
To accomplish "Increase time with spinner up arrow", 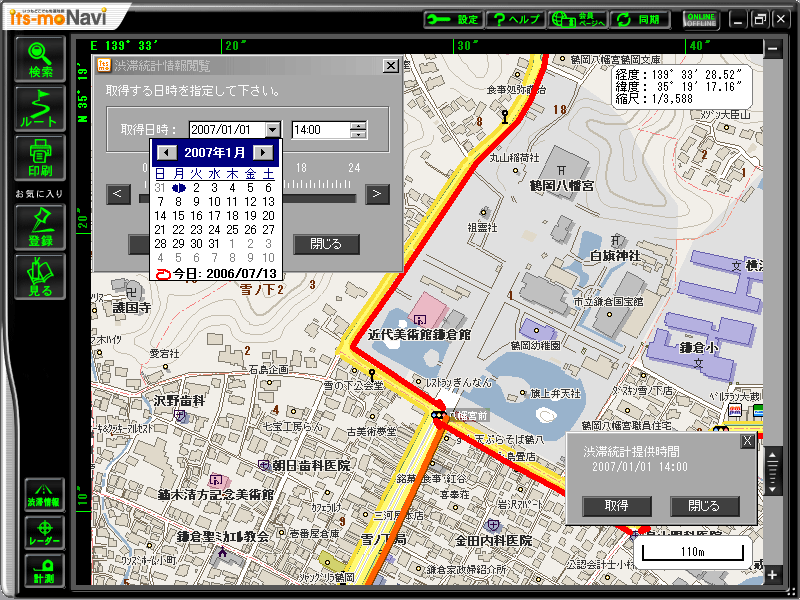I will coord(359,126).
